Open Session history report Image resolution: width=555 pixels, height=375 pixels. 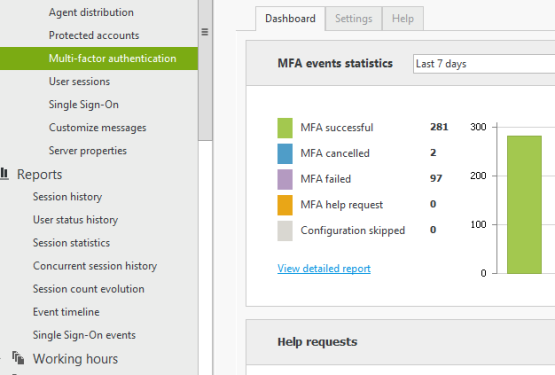point(67,197)
